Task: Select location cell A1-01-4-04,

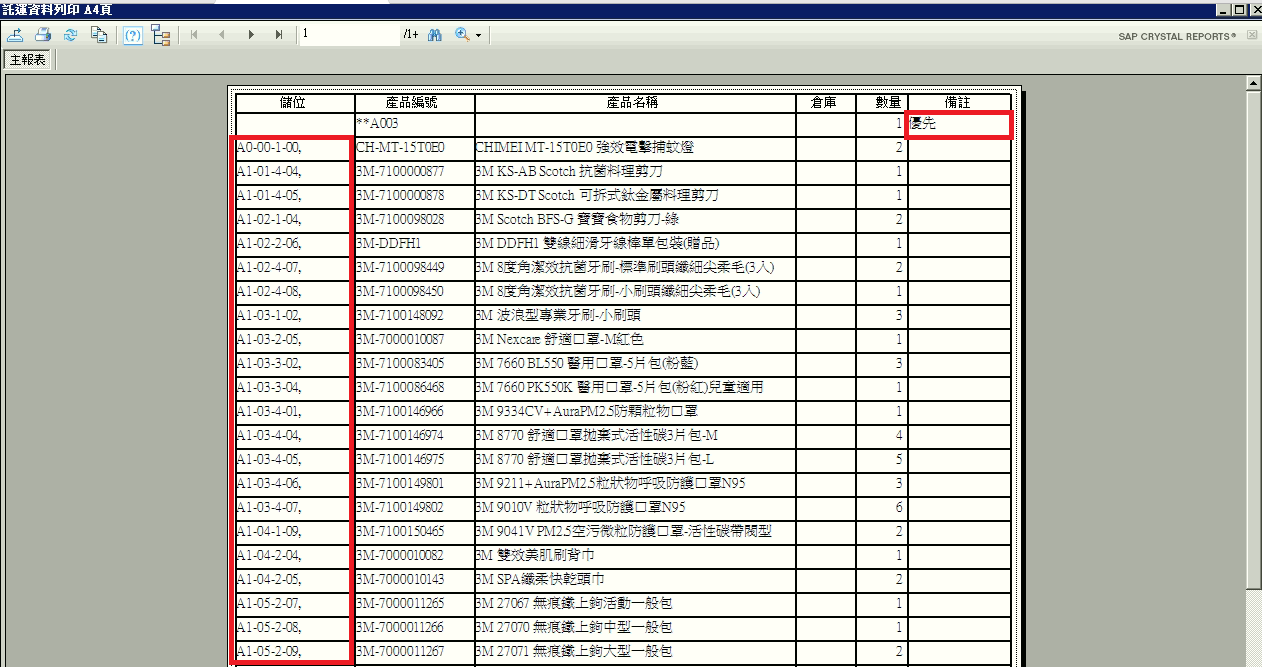Action: click(294, 171)
